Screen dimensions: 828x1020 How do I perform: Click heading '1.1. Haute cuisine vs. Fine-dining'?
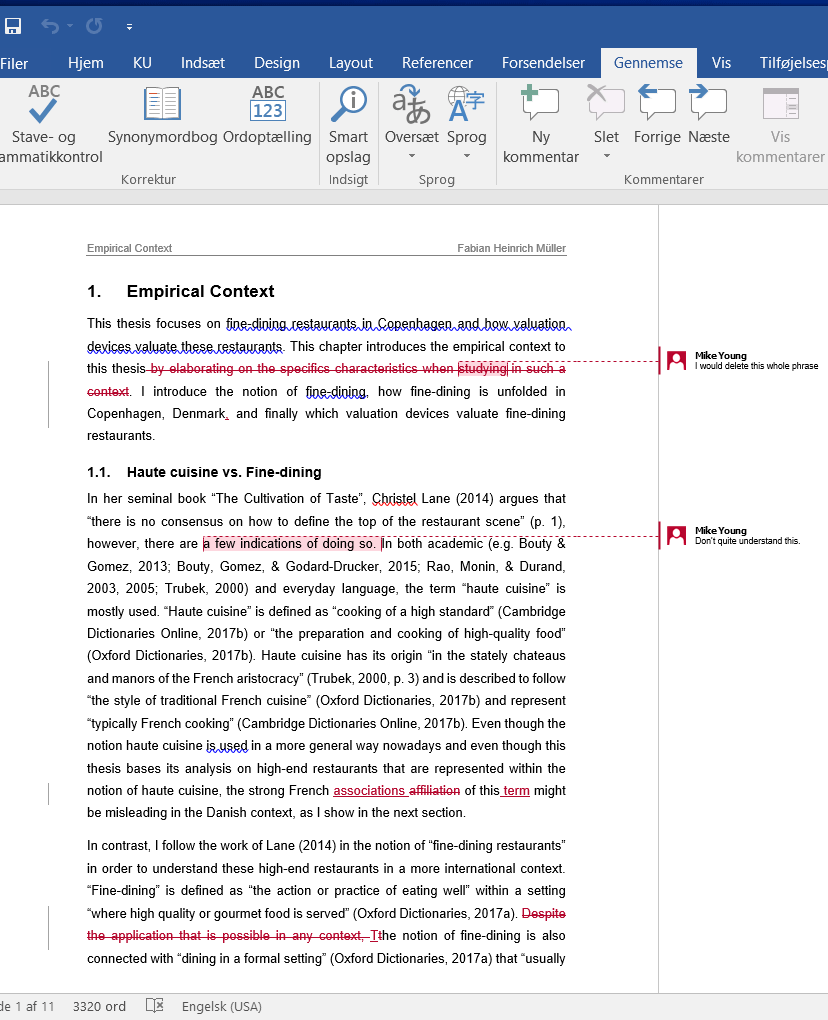(204, 472)
